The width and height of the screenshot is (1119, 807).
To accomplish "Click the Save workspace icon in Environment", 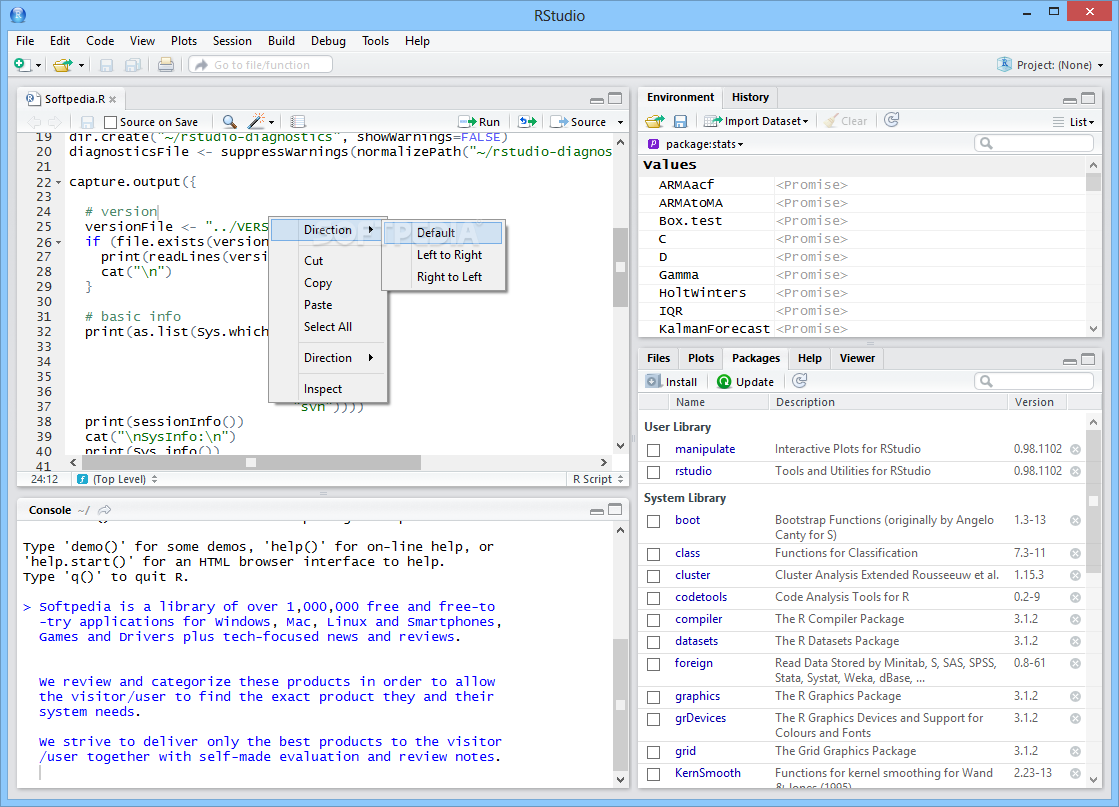I will 680,121.
